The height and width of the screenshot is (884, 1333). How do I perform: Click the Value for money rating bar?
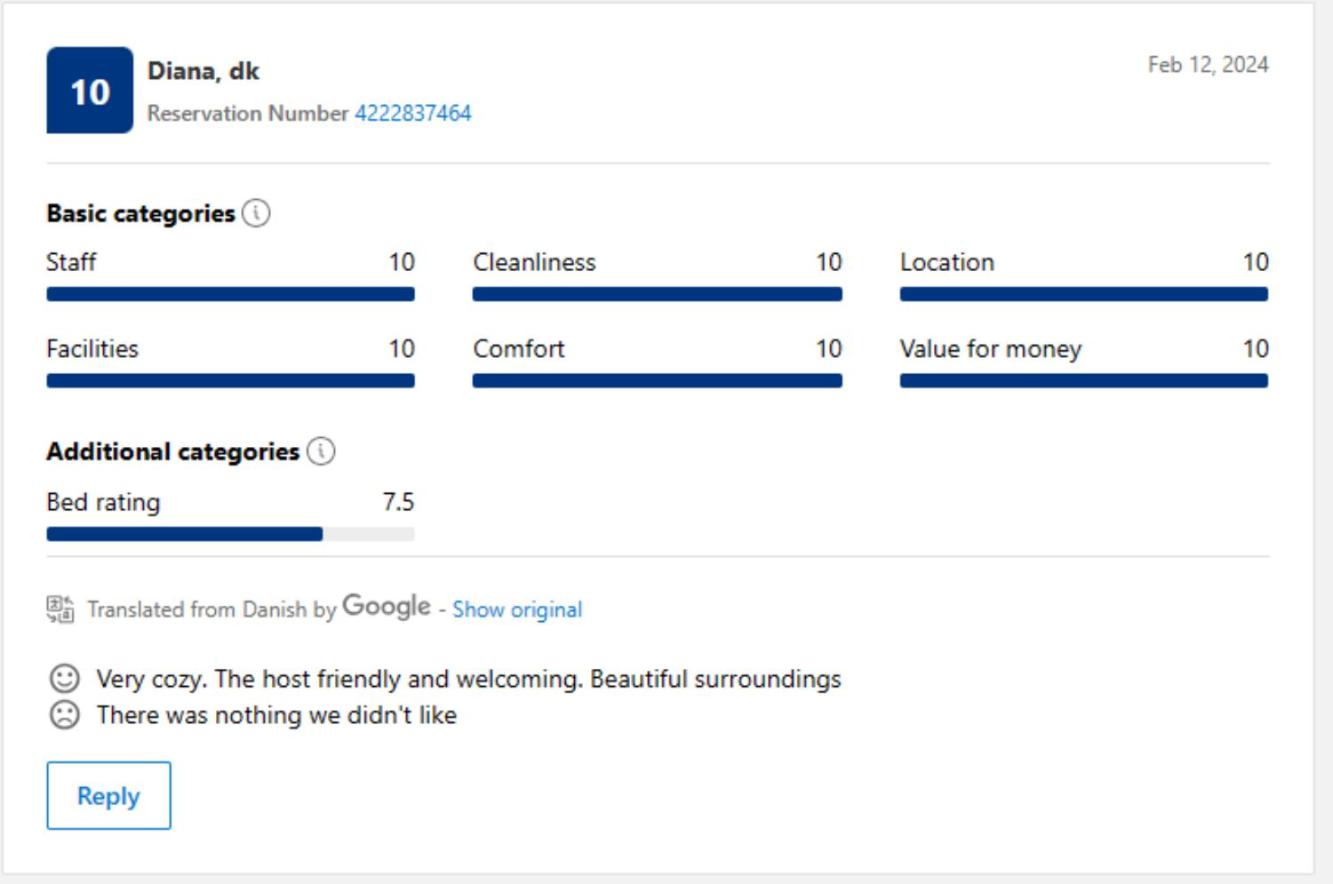[1084, 380]
